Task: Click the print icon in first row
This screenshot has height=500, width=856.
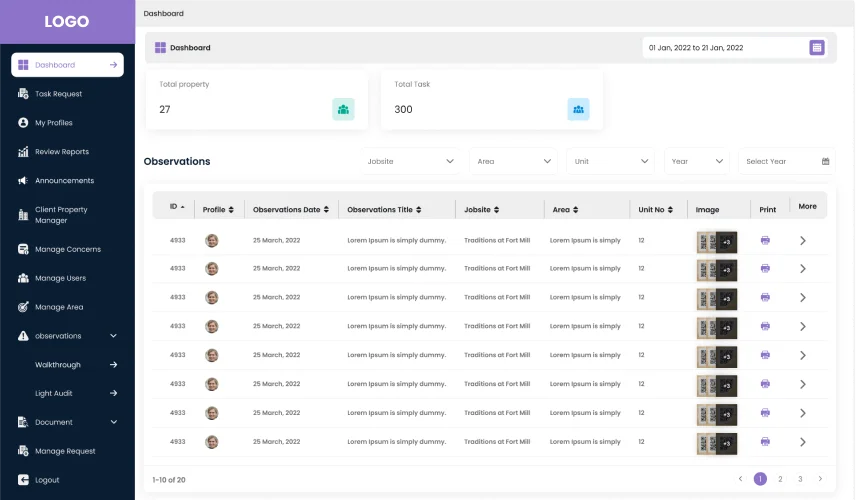Action: pos(765,240)
